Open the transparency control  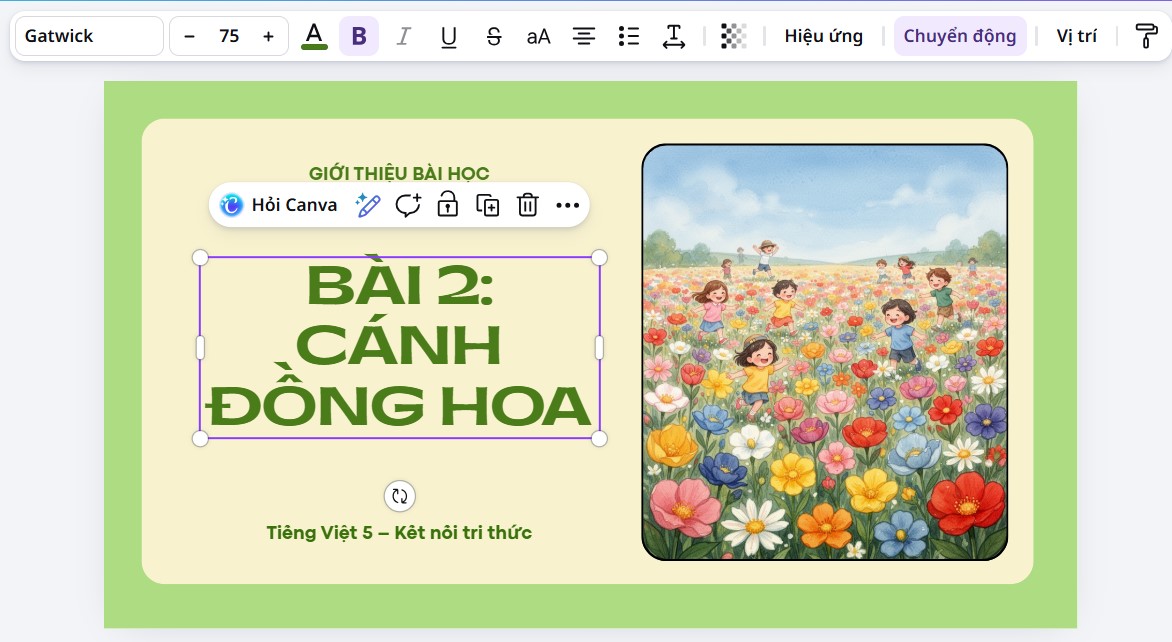point(734,36)
